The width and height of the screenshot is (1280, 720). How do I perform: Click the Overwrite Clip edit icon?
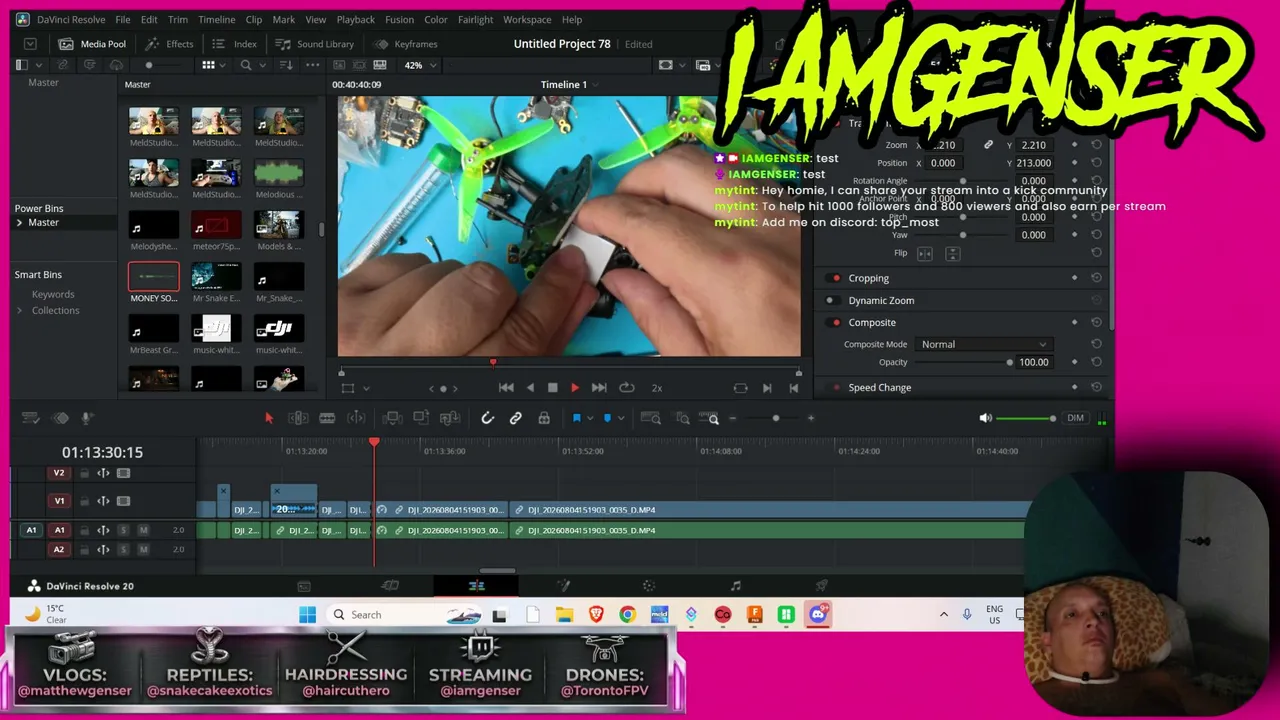[421, 418]
